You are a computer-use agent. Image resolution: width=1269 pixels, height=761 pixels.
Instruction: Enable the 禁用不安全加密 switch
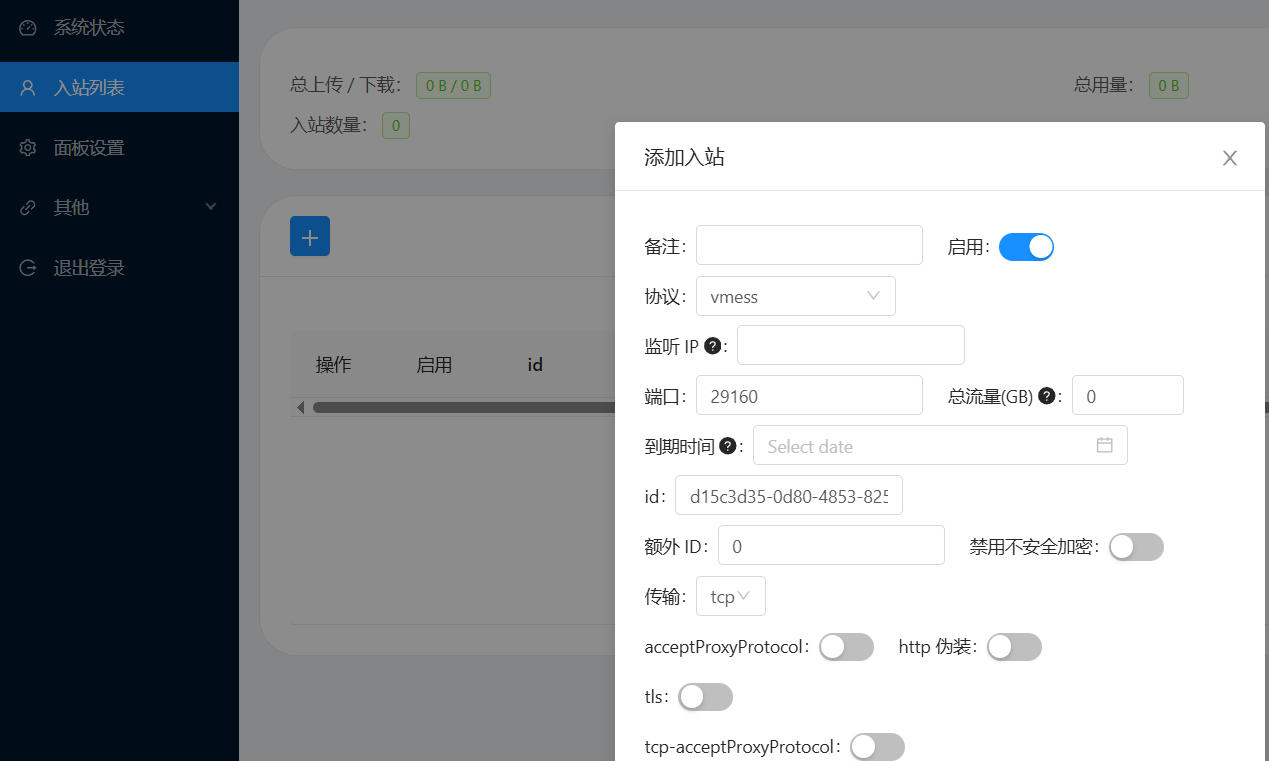[1136, 547]
